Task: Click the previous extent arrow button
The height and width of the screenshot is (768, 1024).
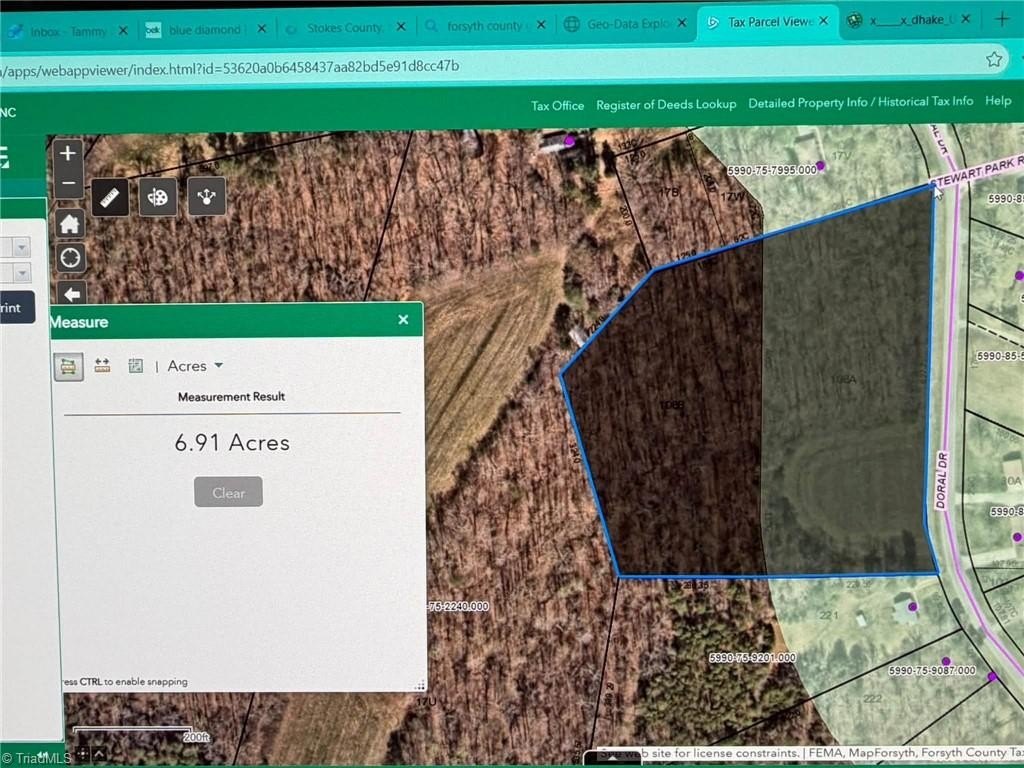Action: click(x=72, y=293)
